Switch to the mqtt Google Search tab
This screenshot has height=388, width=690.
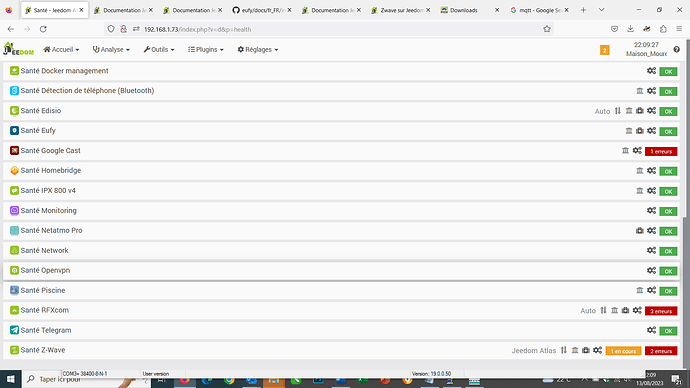tap(539, 10)
